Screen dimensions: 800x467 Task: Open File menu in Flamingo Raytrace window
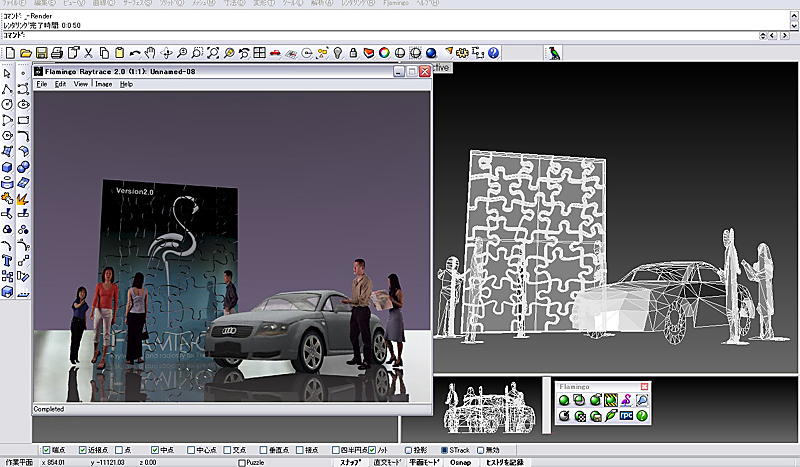pyautogui.click(x=42, y=84)
